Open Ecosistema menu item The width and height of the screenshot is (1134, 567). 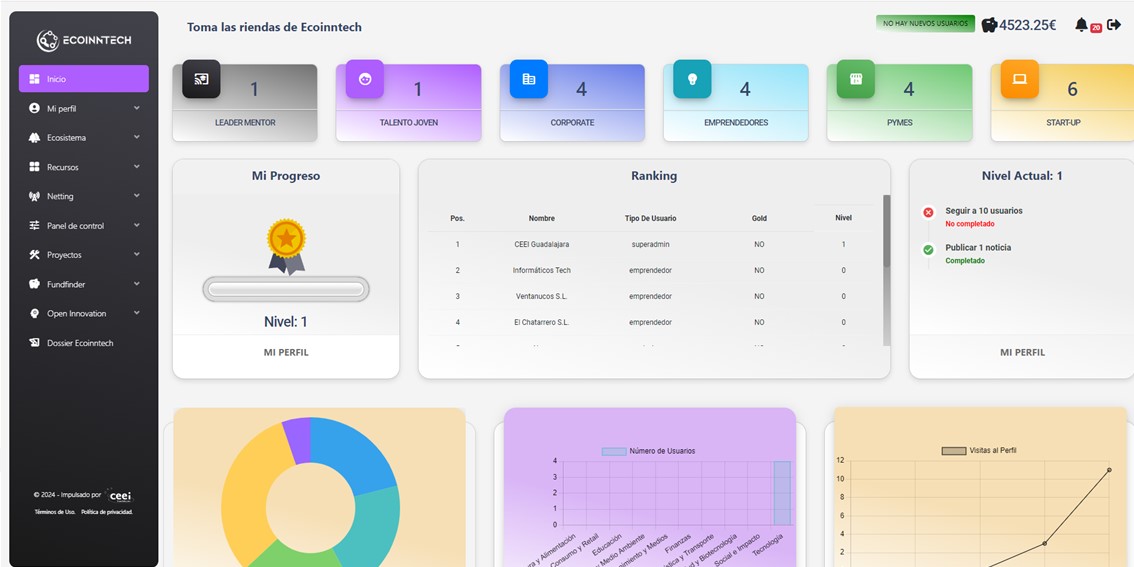tap(84, 137)
